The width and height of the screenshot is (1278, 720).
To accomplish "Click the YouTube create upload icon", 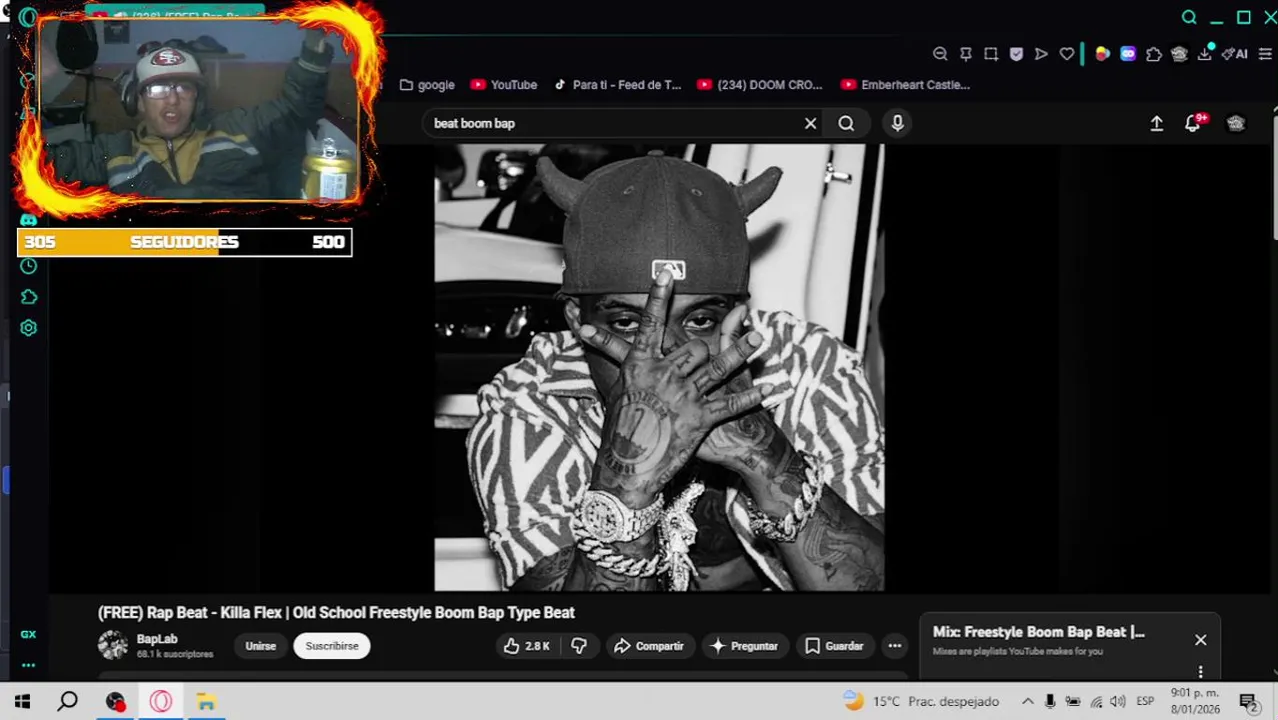I will pos(1157,123).
